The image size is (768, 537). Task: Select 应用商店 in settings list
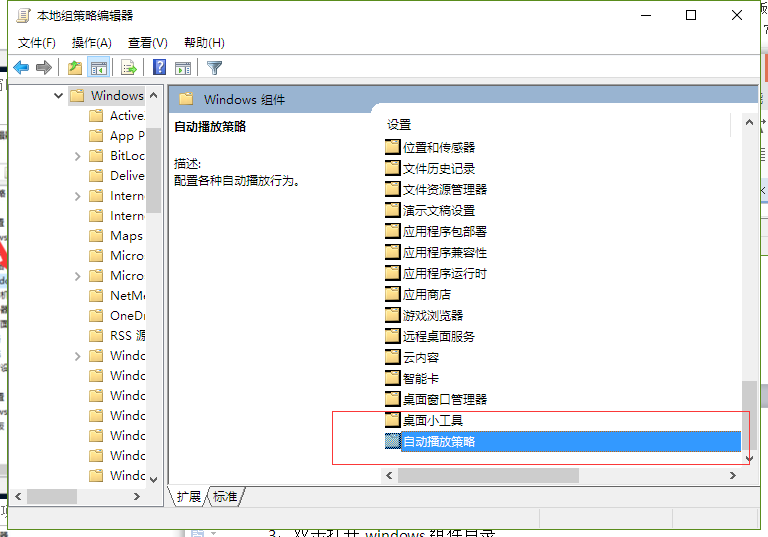coord(427,294)
